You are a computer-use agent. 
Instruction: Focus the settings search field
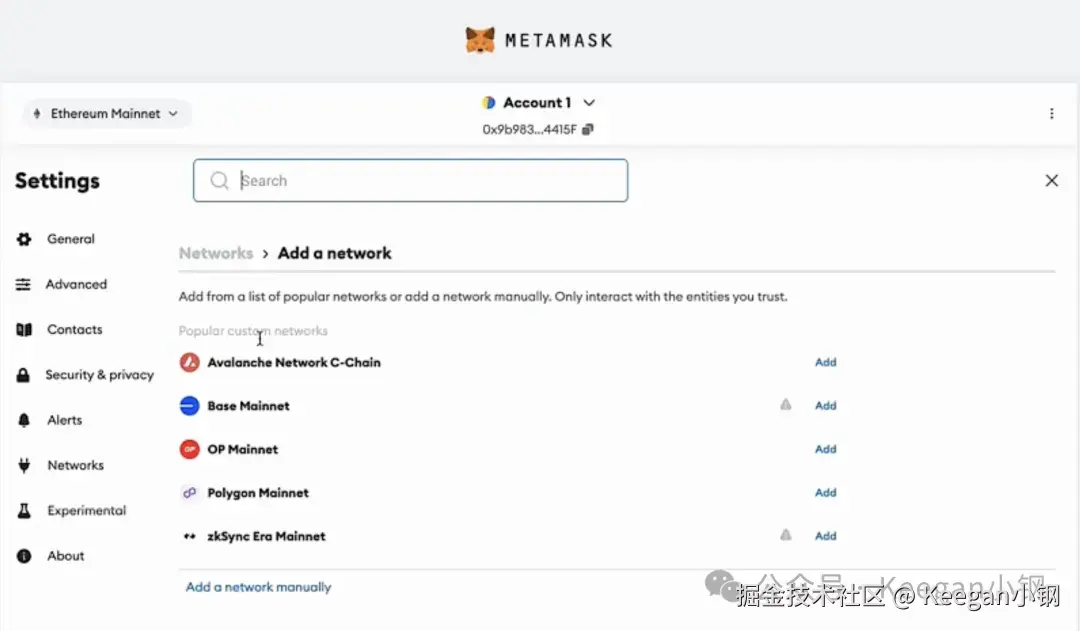tap(420, 181)
